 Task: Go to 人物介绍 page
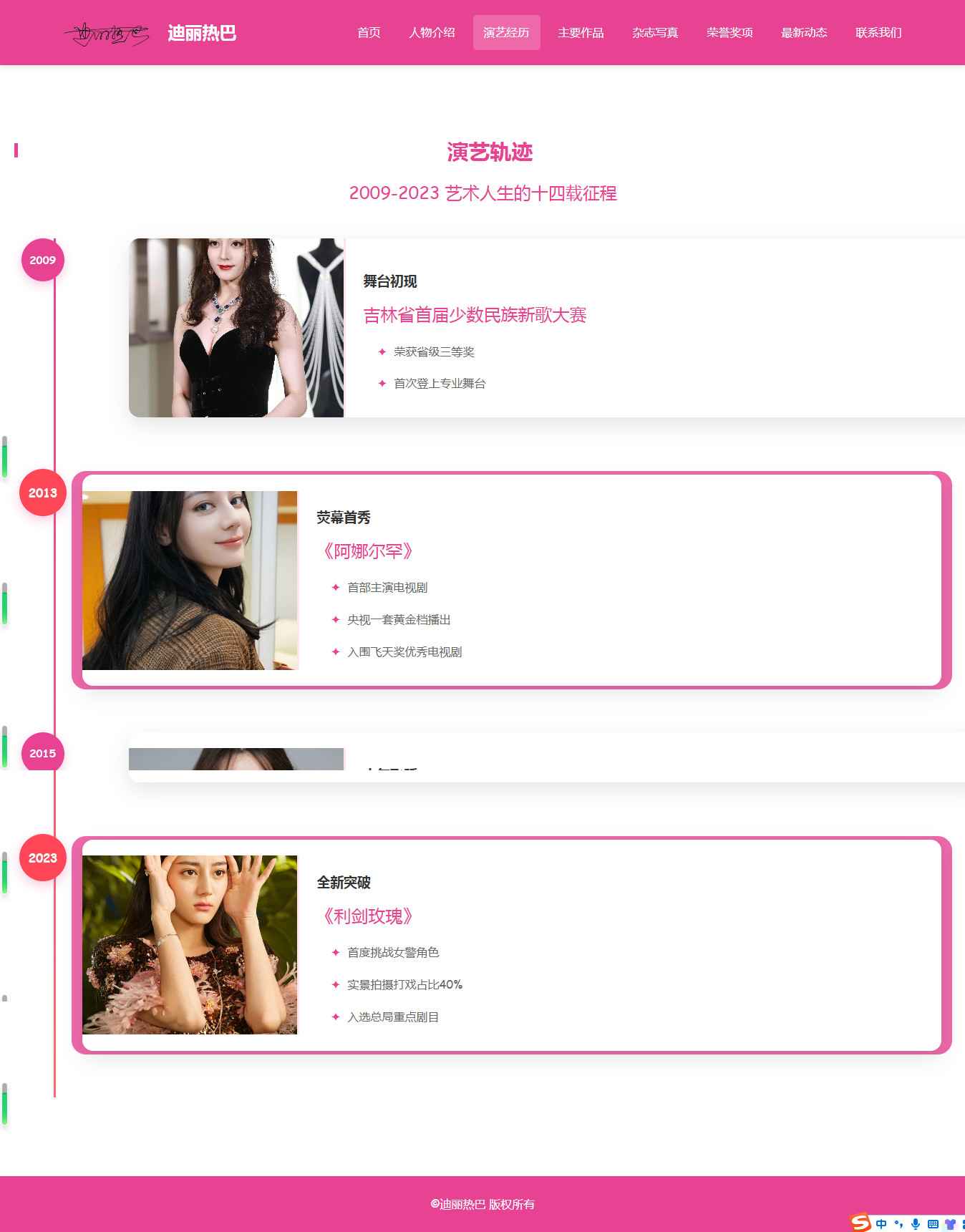432,32
